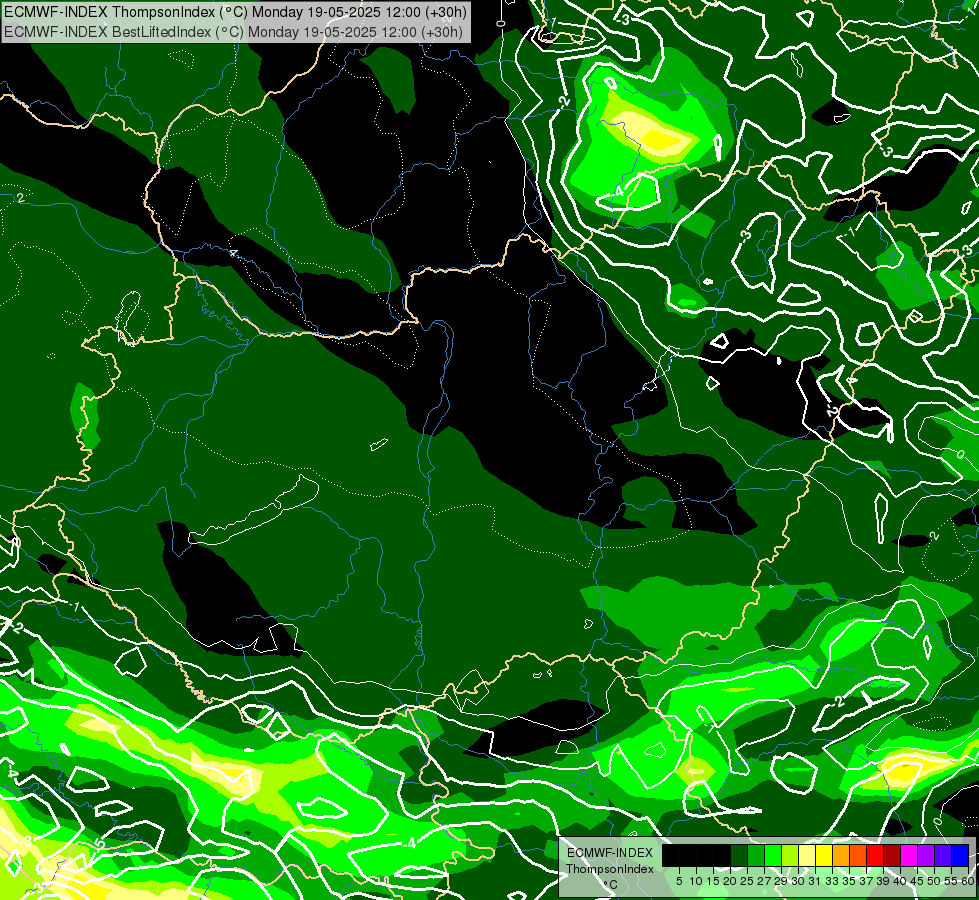Click the orange 33–35 legend swatch

pyautogui.click(x=841, y=855)
